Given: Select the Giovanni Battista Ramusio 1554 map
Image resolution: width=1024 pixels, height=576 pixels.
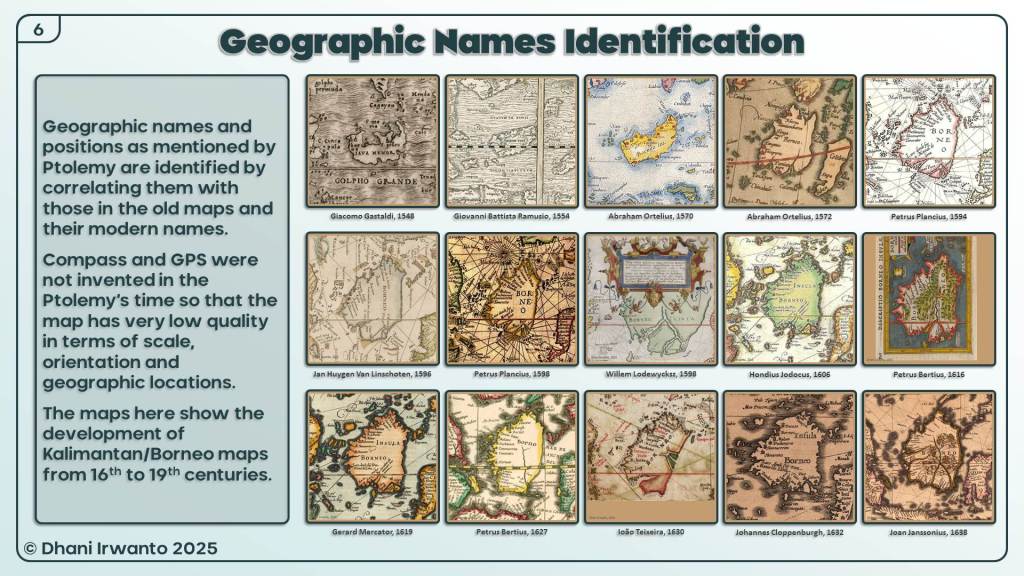Looking at the screenshot, I should pyautogui.click(x=511, y=141).
